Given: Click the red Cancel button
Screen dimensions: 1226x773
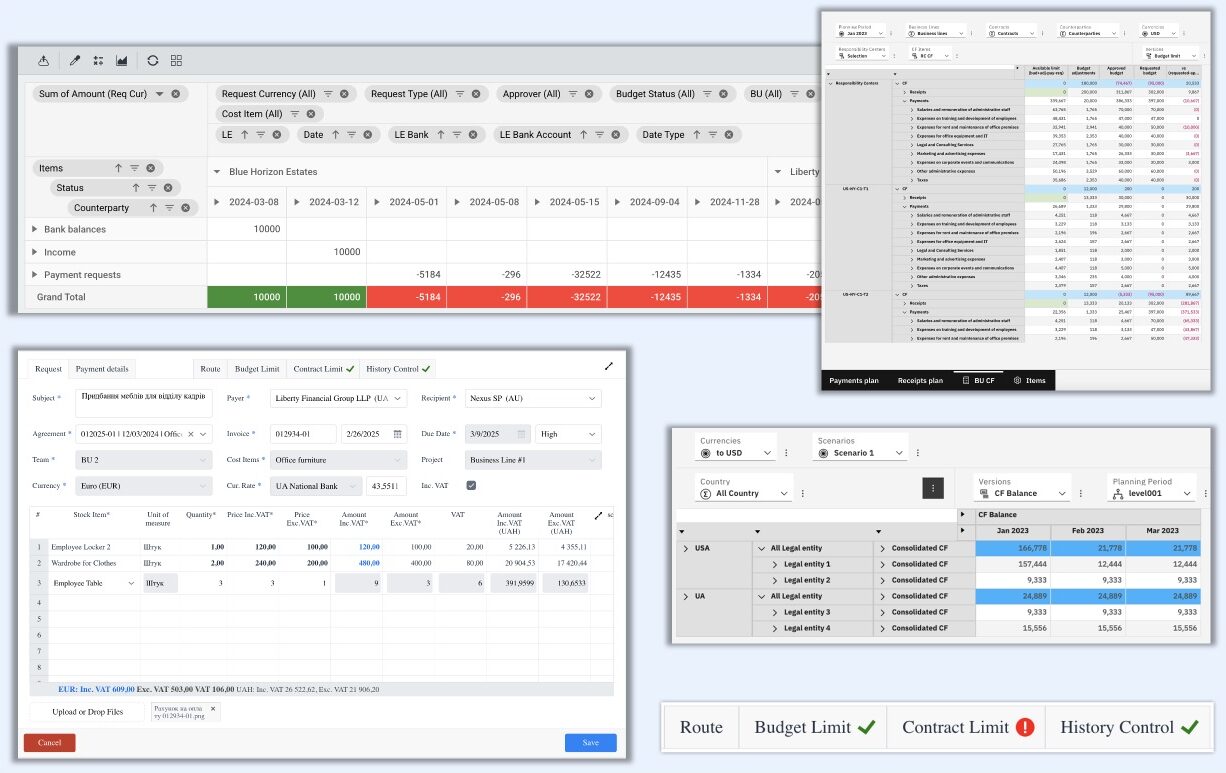Looking at the screenshot, I should click(x=49, y=743).
